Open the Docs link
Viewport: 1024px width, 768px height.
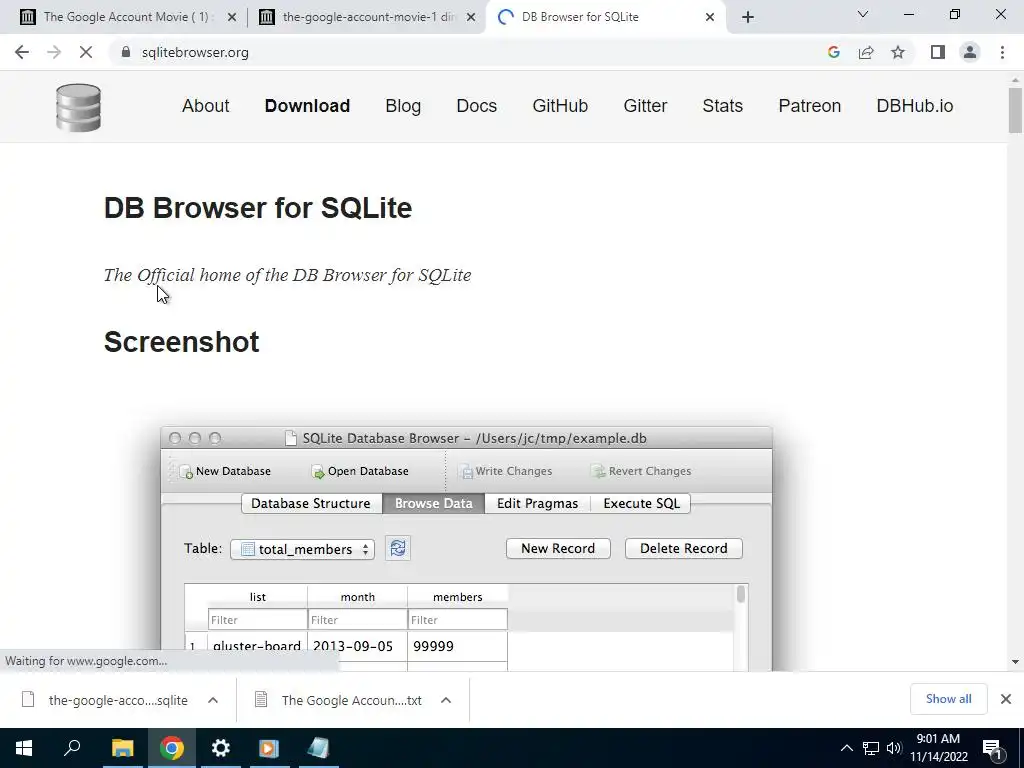(477, 106)
